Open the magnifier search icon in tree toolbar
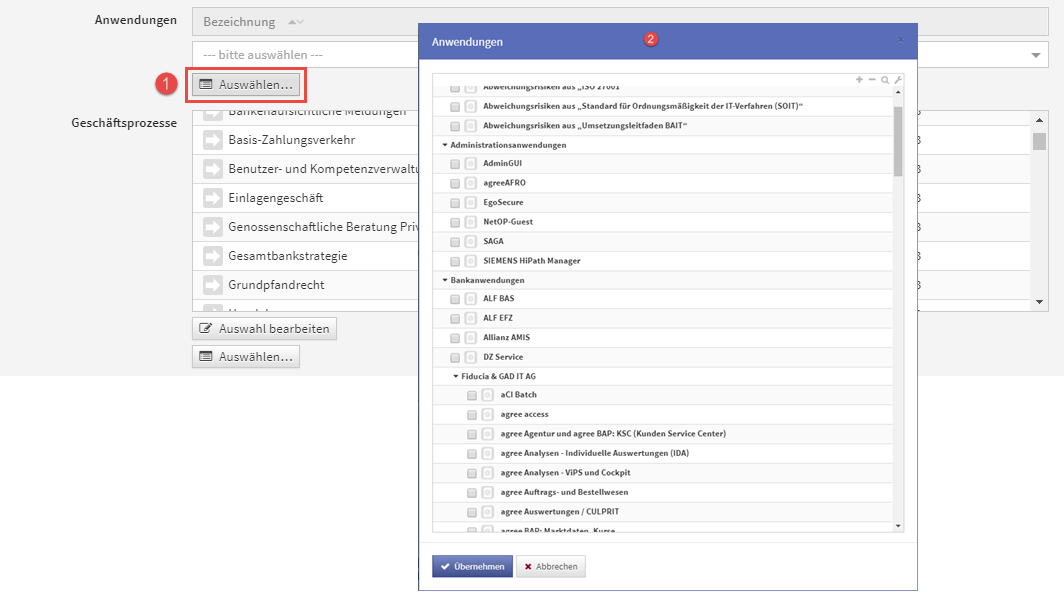 885,79
